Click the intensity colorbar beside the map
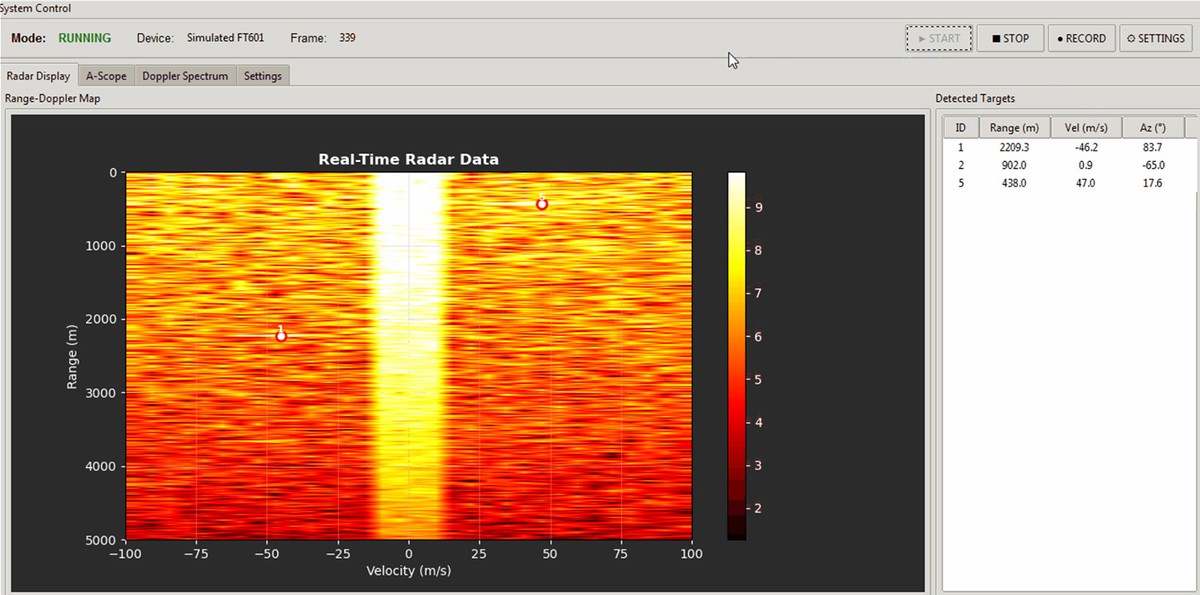Screen dimensions: 1200x595 (736, 355)
